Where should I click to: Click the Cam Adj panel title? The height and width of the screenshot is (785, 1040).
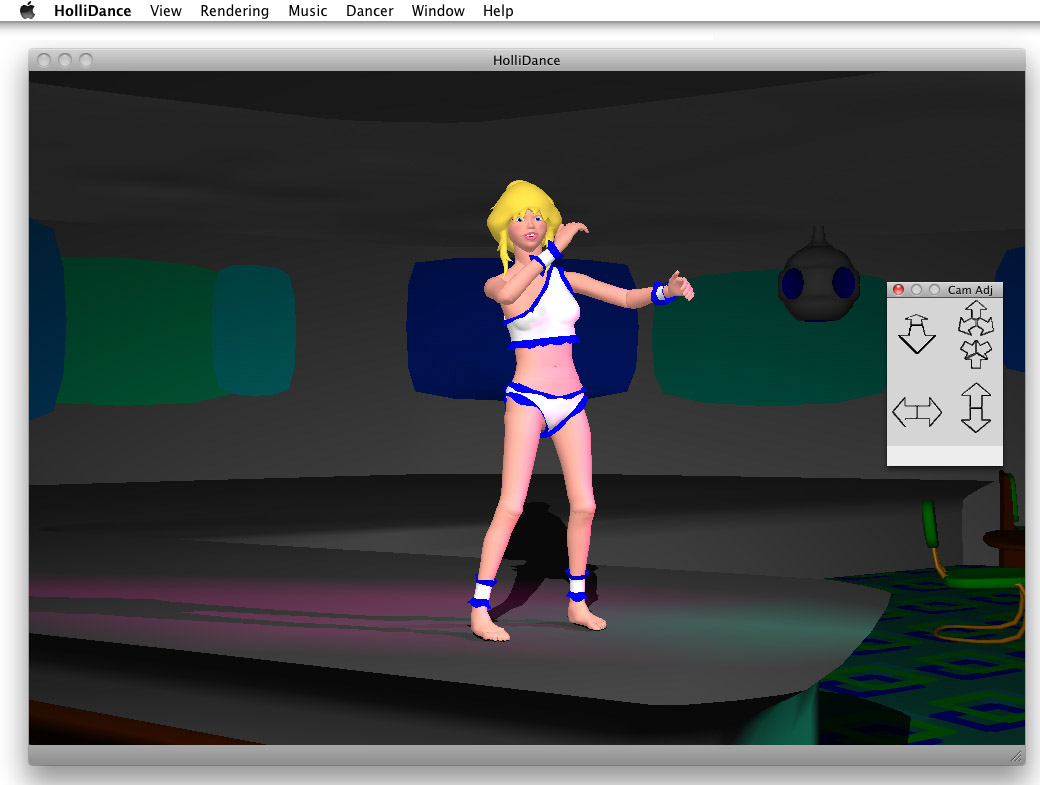click(970, 290)
